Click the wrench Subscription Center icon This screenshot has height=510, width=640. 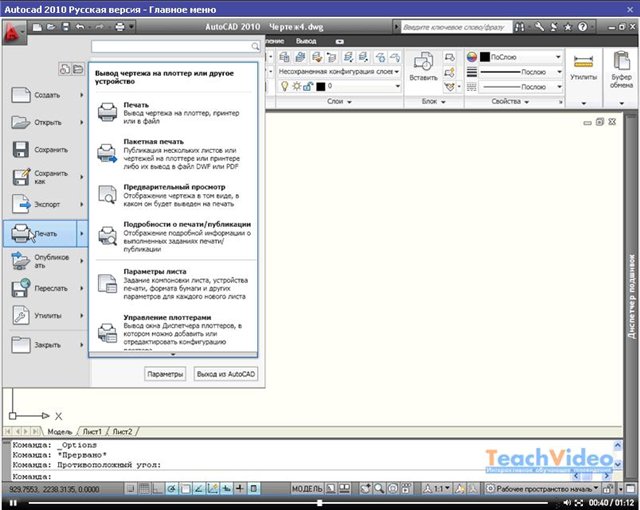540,27
